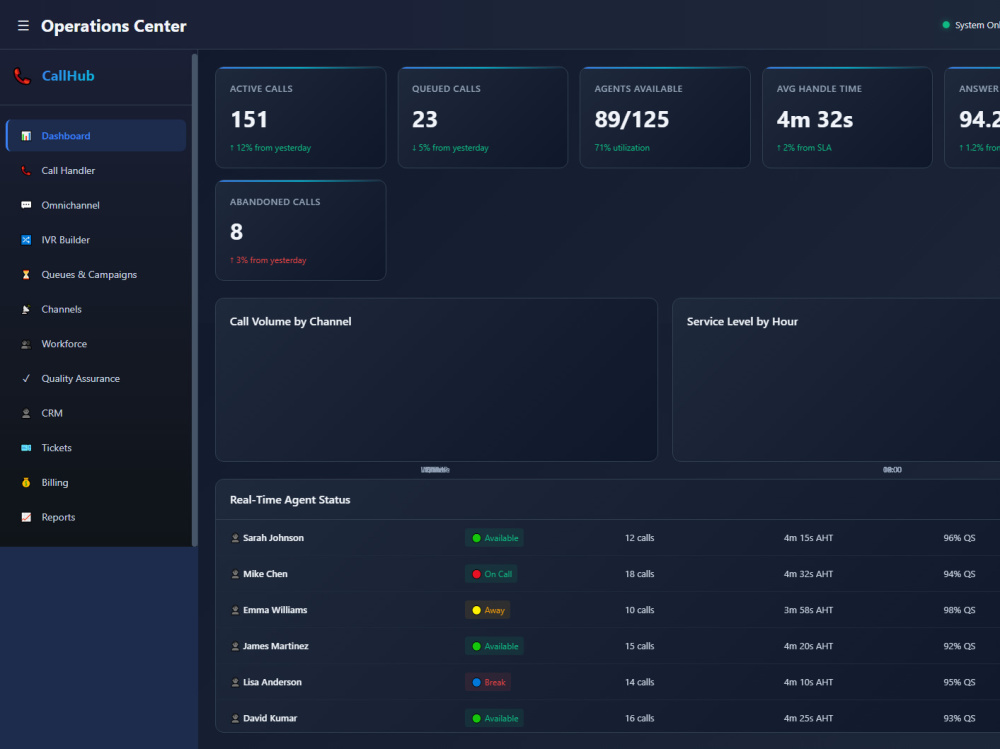Open the Tickets page
Screen dimensions: 1000x749
(x=96, y=448)
